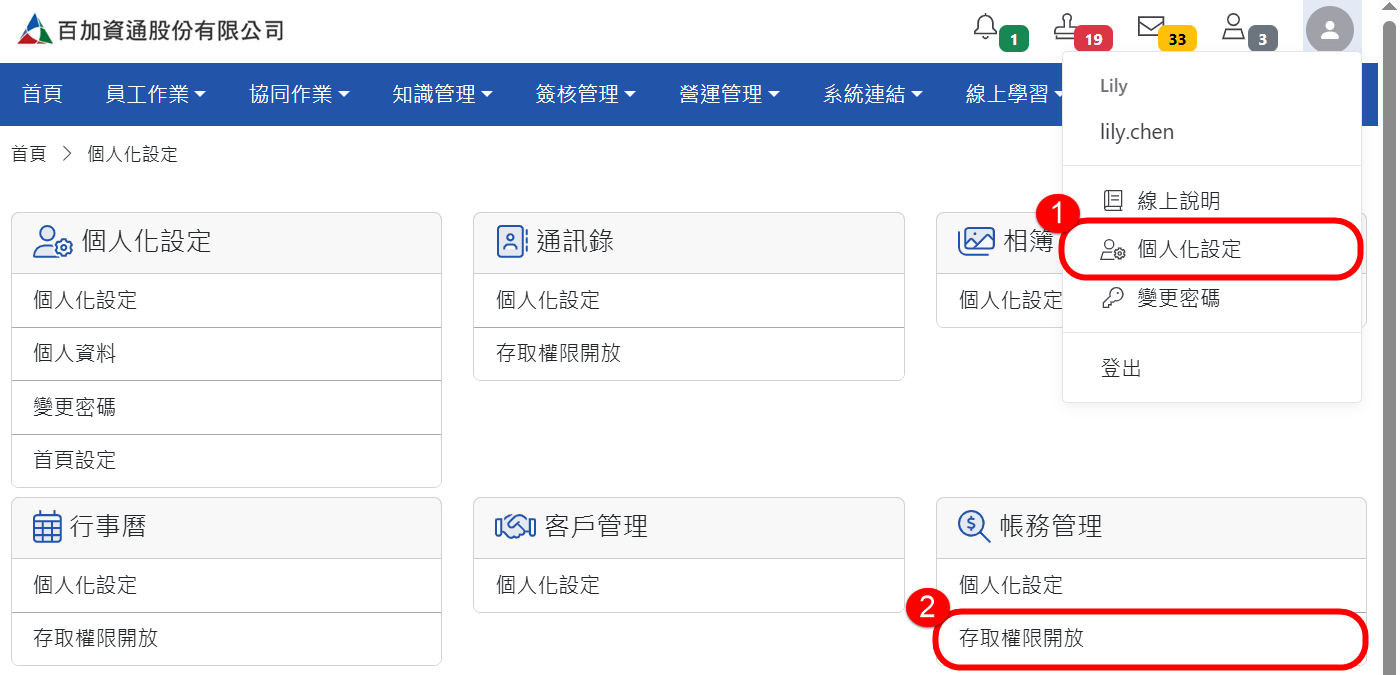Expand the 員工作業 dropdown menu
This screenshot has width=1400, height=675.
[x=156, y=94]
